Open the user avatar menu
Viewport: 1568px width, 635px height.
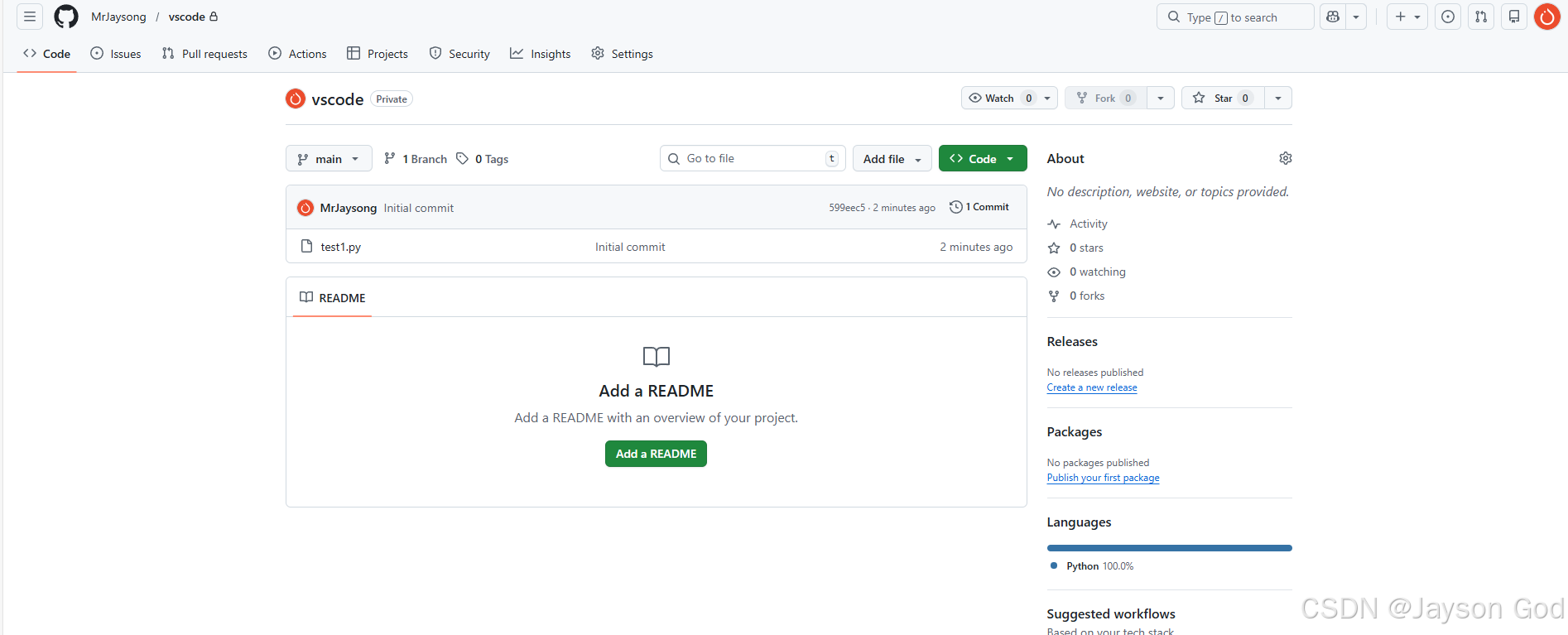[1547, 17]
